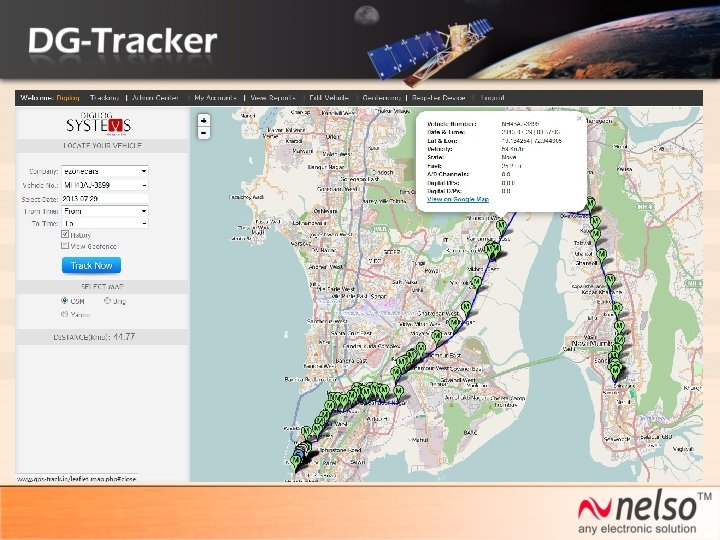This screenshot has width=720, height=540.
Task: Click the Vehicle Number label in popup
Action: (451, 124)
